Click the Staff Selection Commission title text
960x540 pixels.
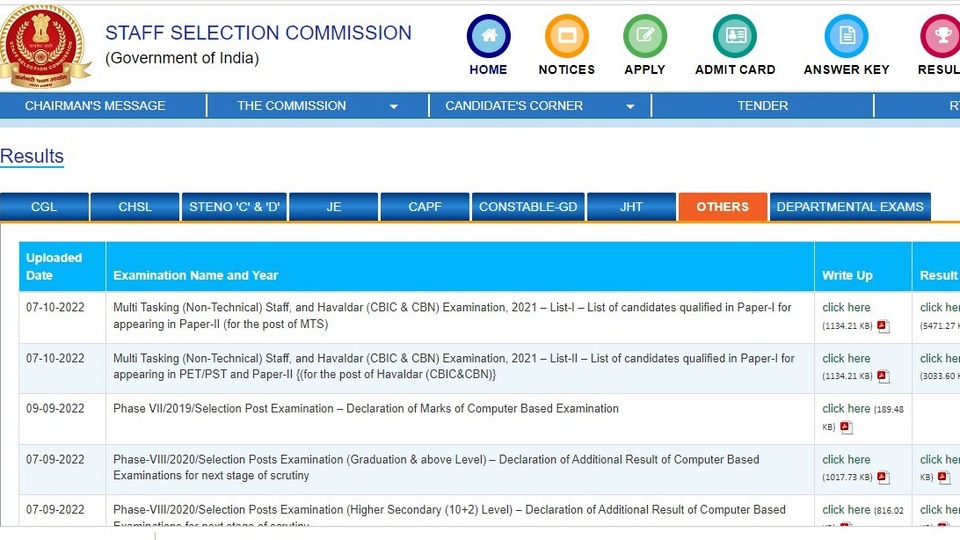258,32
